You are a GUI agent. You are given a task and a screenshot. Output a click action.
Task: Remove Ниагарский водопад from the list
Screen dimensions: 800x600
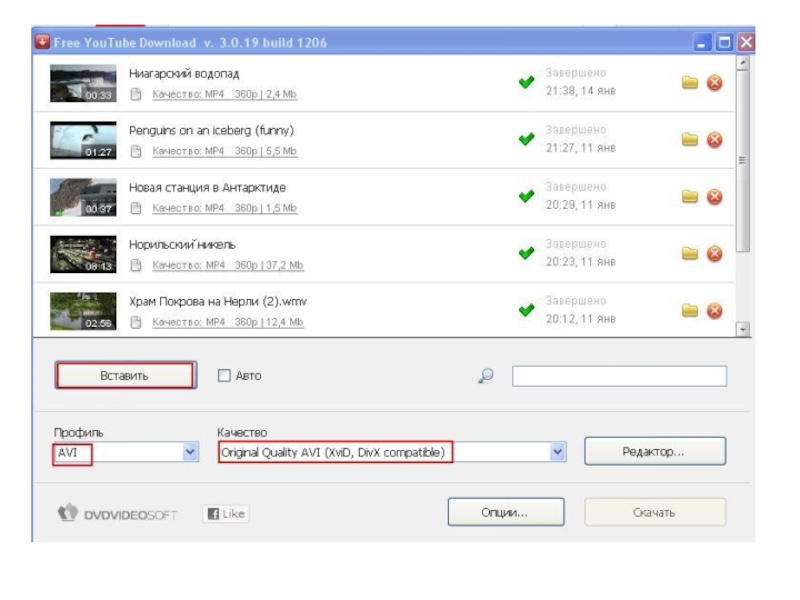pyautogui.click(x=714, y=82)
